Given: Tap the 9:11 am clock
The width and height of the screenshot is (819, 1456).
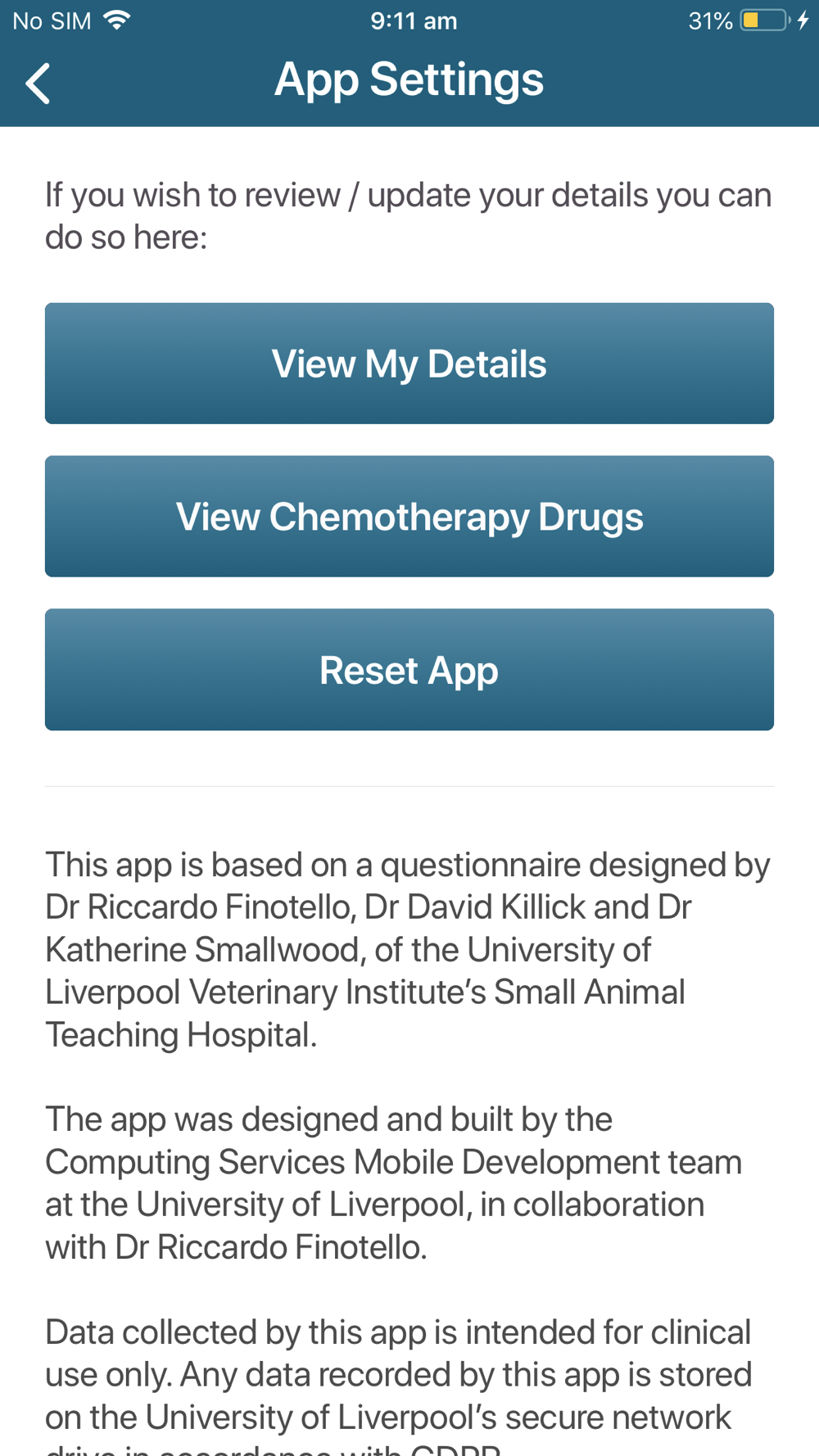Looking at the screenshot, I should click(x=414, y=20).
